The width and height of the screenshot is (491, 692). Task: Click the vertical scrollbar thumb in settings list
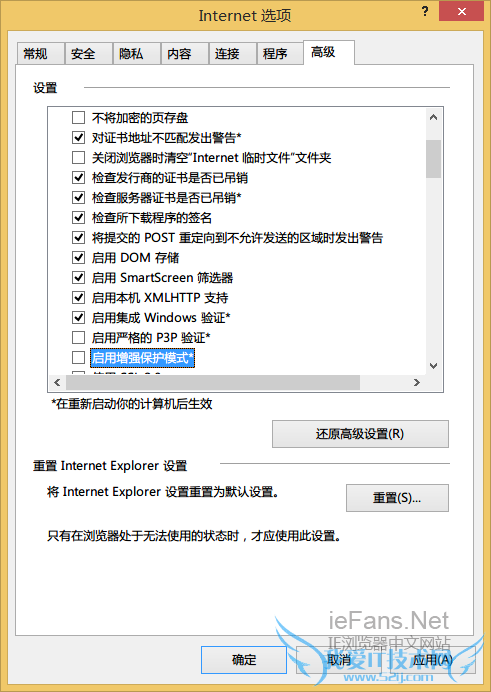tap(433, 159)
